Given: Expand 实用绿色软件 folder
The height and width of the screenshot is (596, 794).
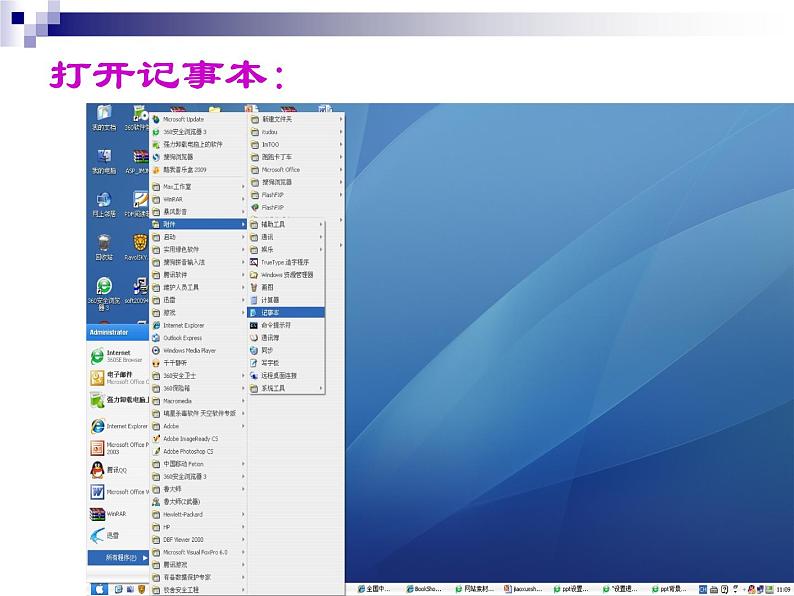Looking at the screenshot, I should [x=198, y=250].
